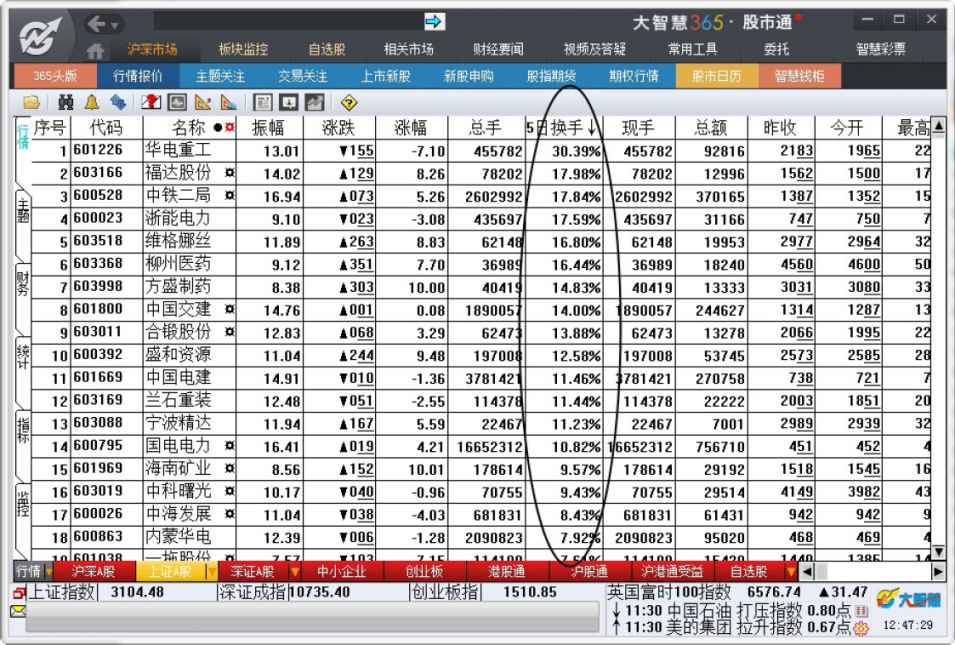
Task: Open 沪深市场 menu
Action: coord(152,49)
